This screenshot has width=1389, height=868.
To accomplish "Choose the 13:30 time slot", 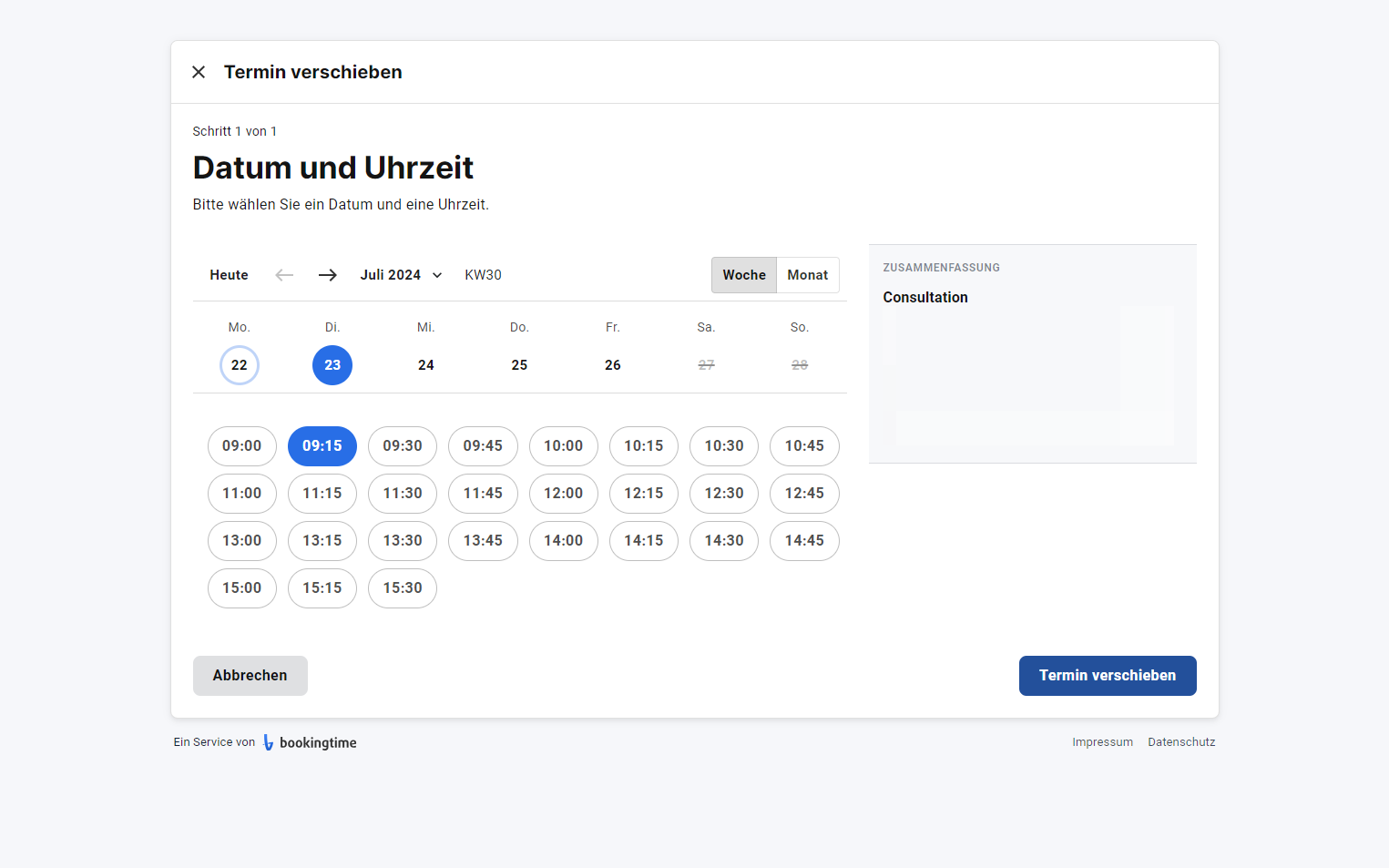I will pyautogui.click(x=403, y=541).
